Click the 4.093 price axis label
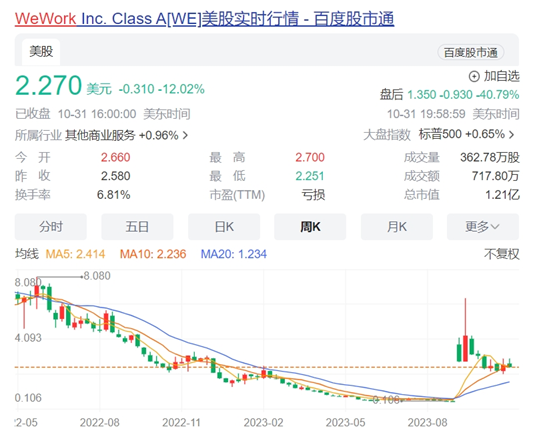 tap(28, 338)
